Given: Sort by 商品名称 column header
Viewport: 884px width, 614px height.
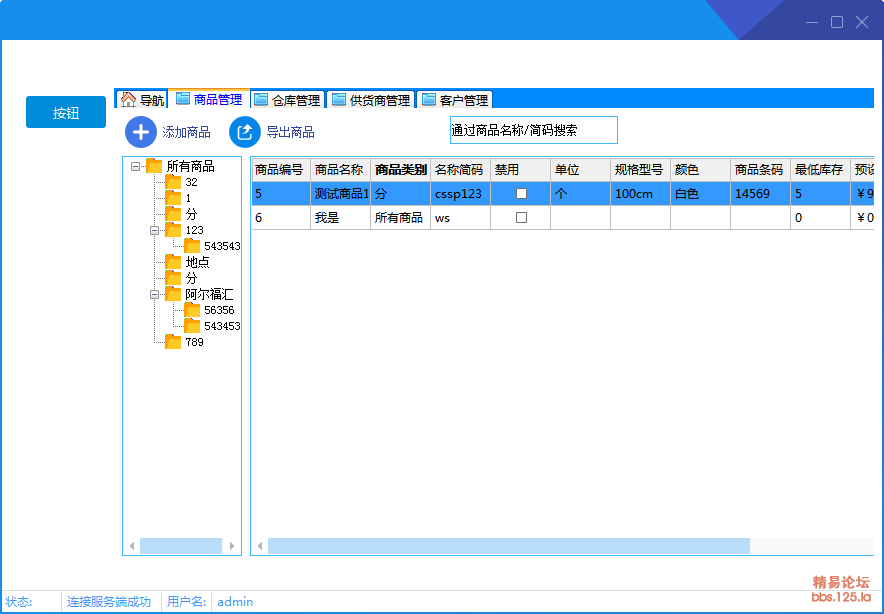Looking at the screenshot, I should [341, 170].
